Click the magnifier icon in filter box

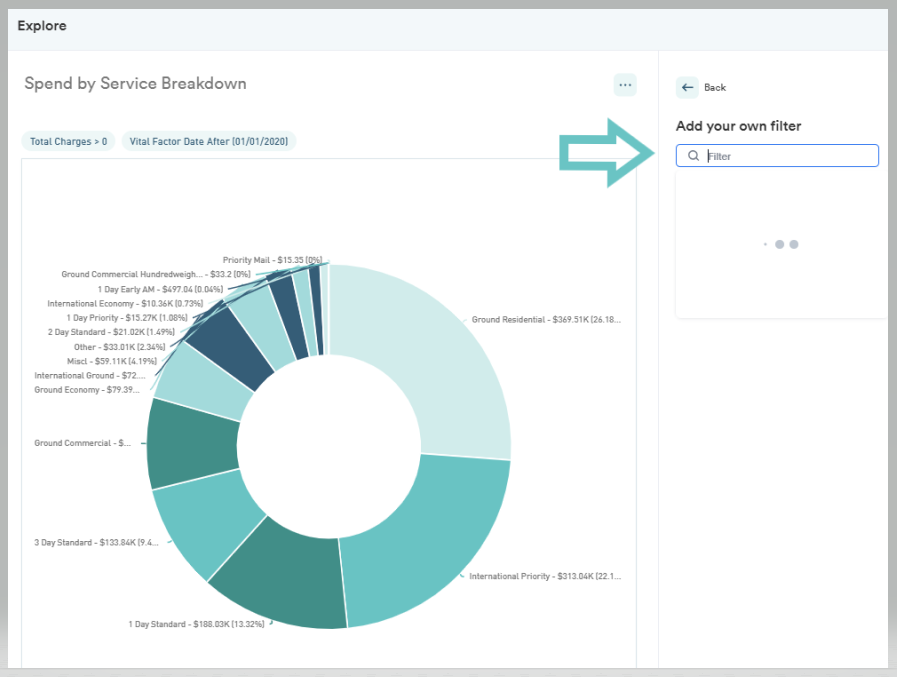(693, 156)
